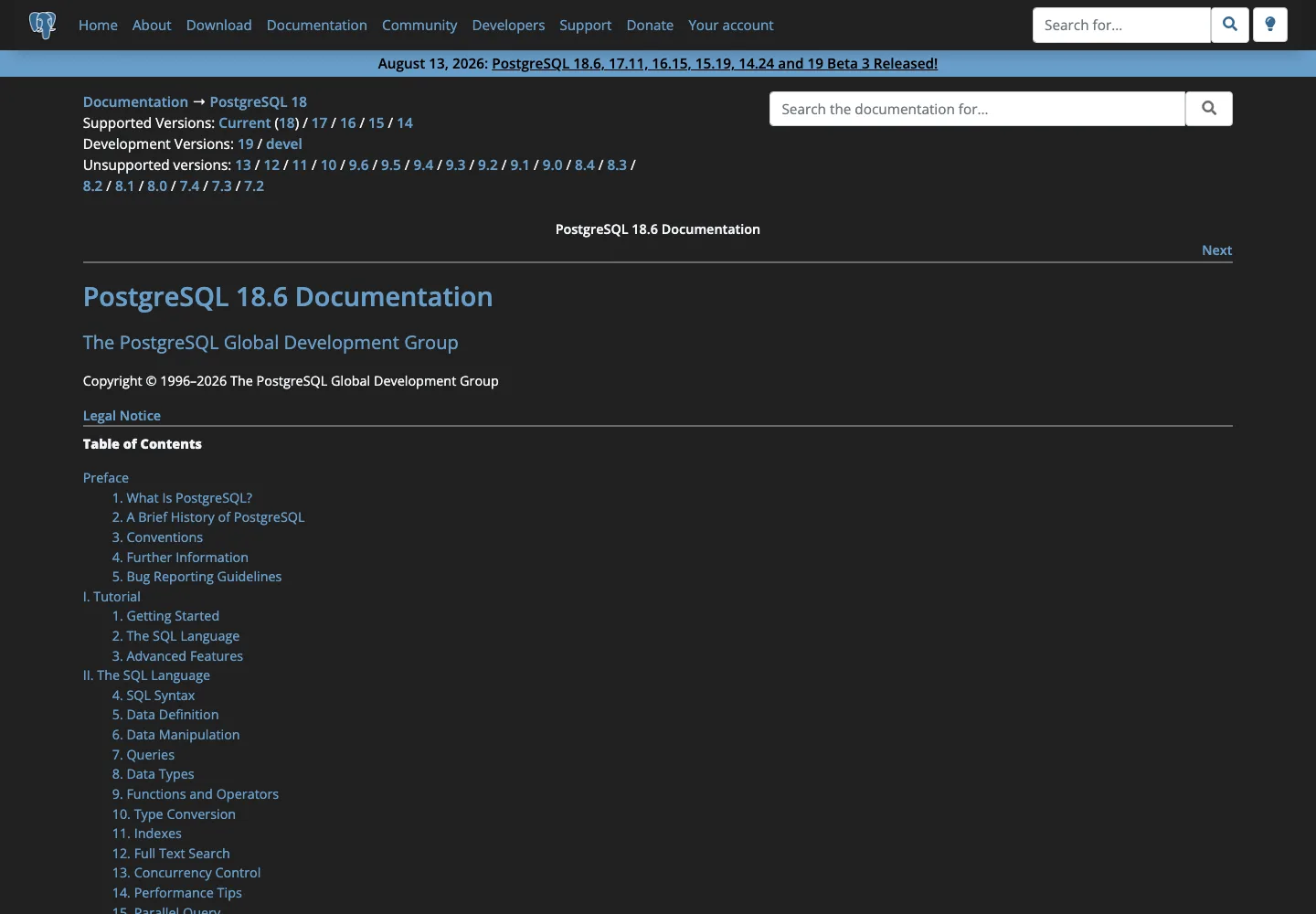Click the top navigation search magnifier button
1316x914 pixels.
click(1230, 25)
